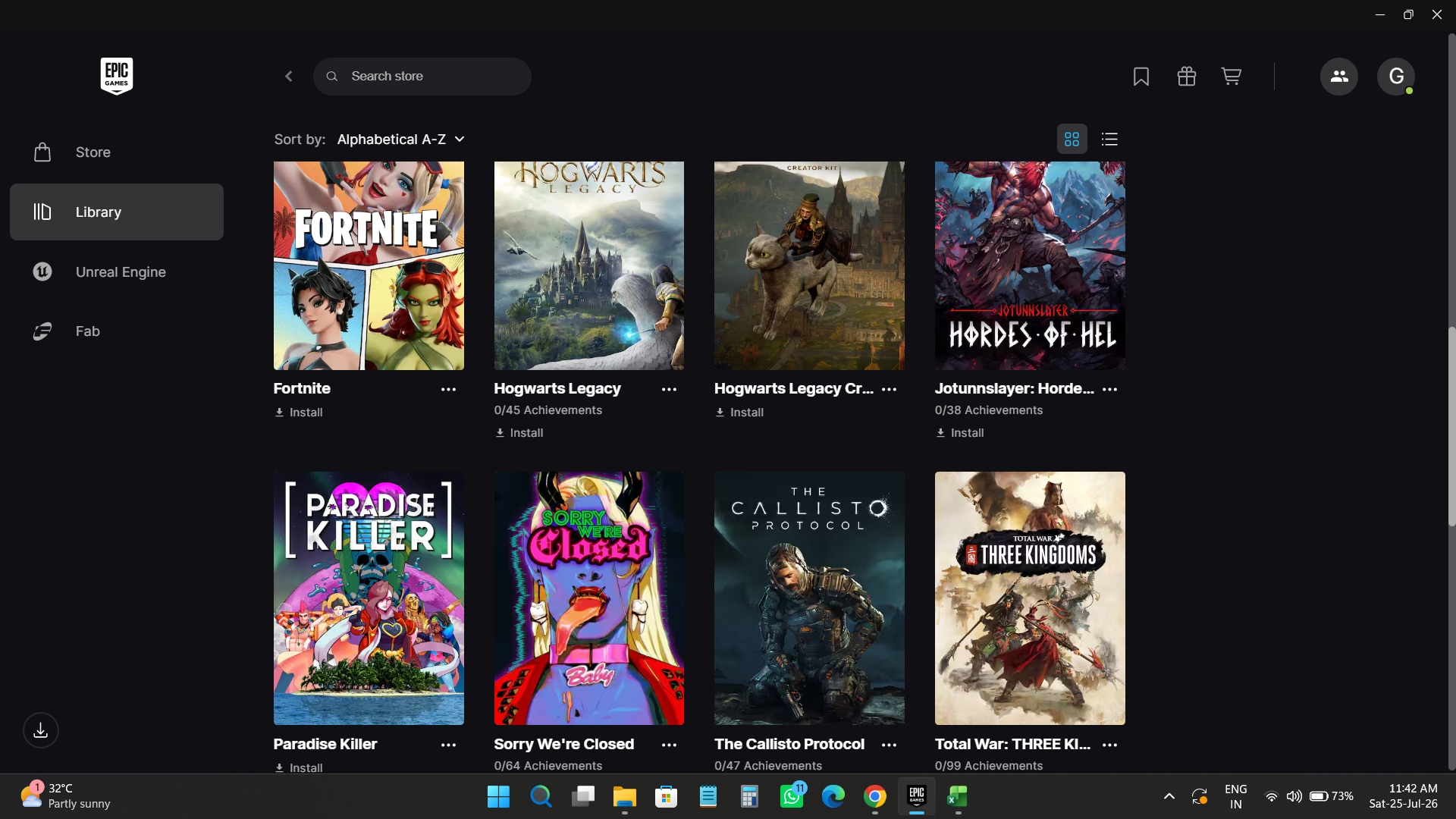Click Sorry We're Closed title text
Screen dimensions: 1456x819
pos(564,744)
